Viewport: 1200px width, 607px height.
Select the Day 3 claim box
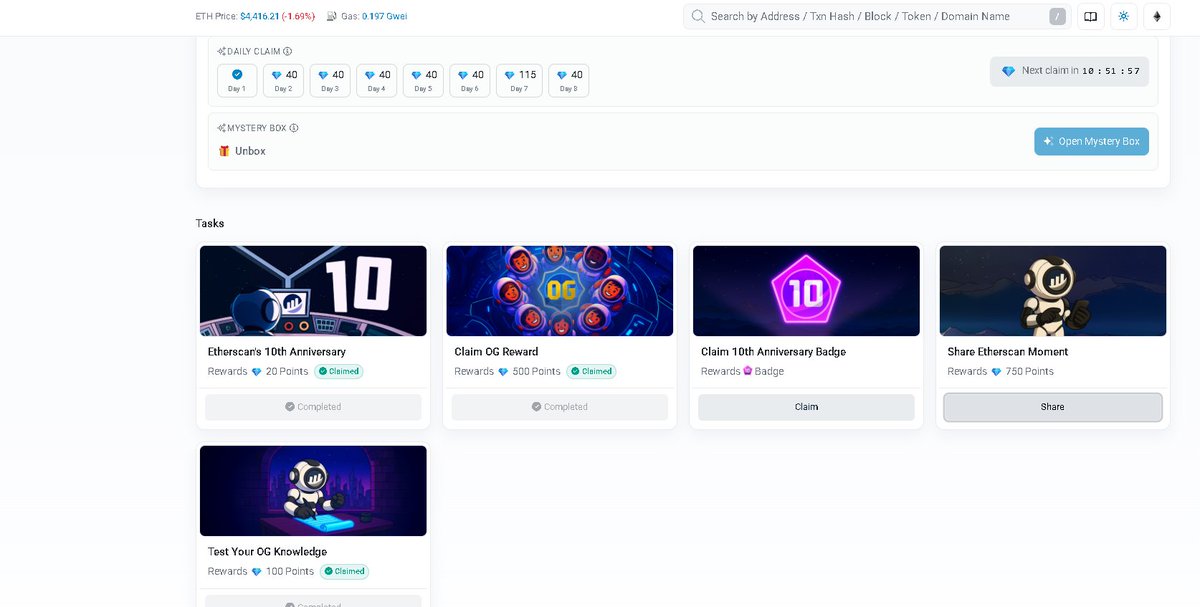click(330, 80)
